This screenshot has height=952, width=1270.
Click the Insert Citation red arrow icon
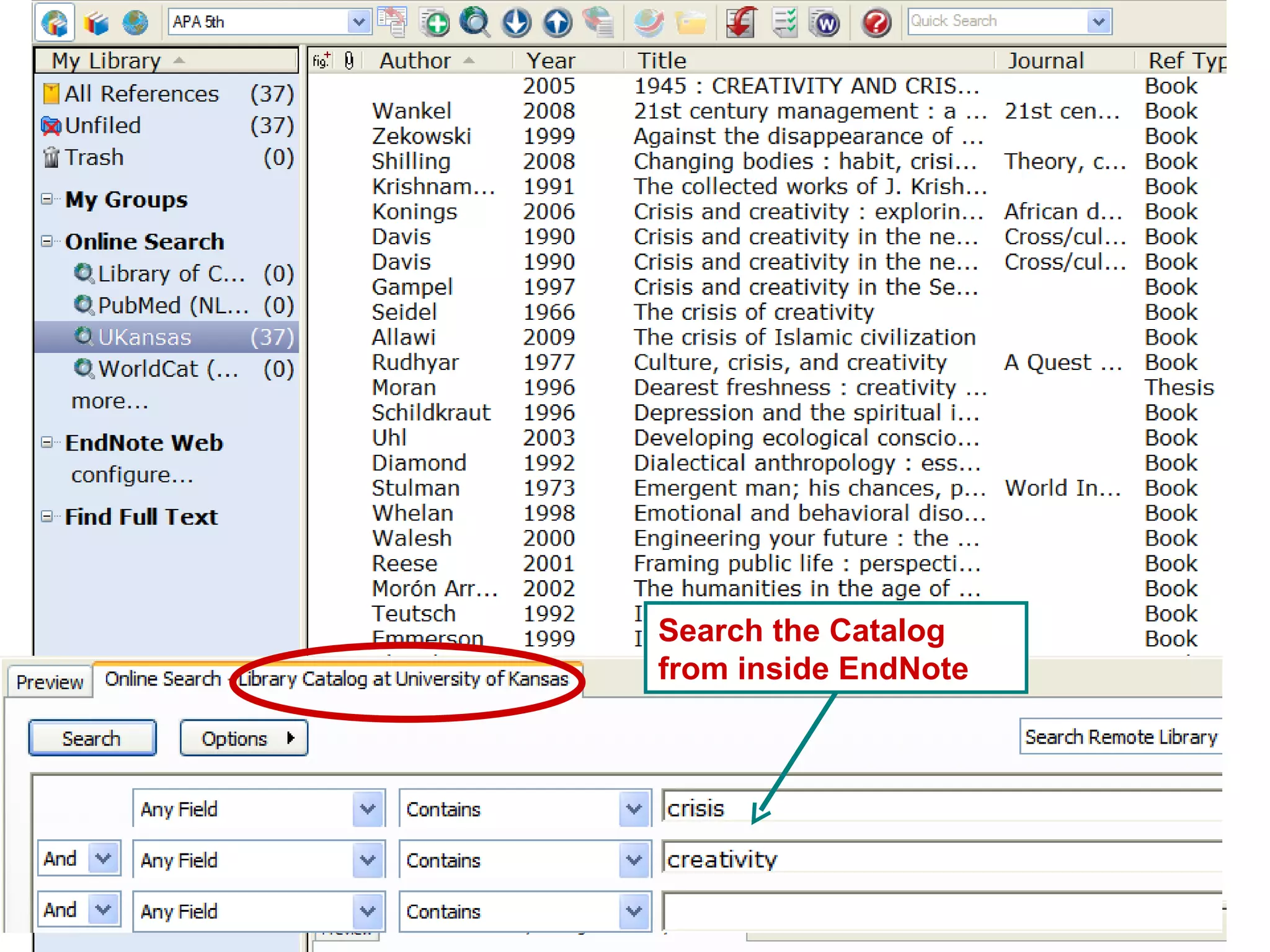pos(742,22)
